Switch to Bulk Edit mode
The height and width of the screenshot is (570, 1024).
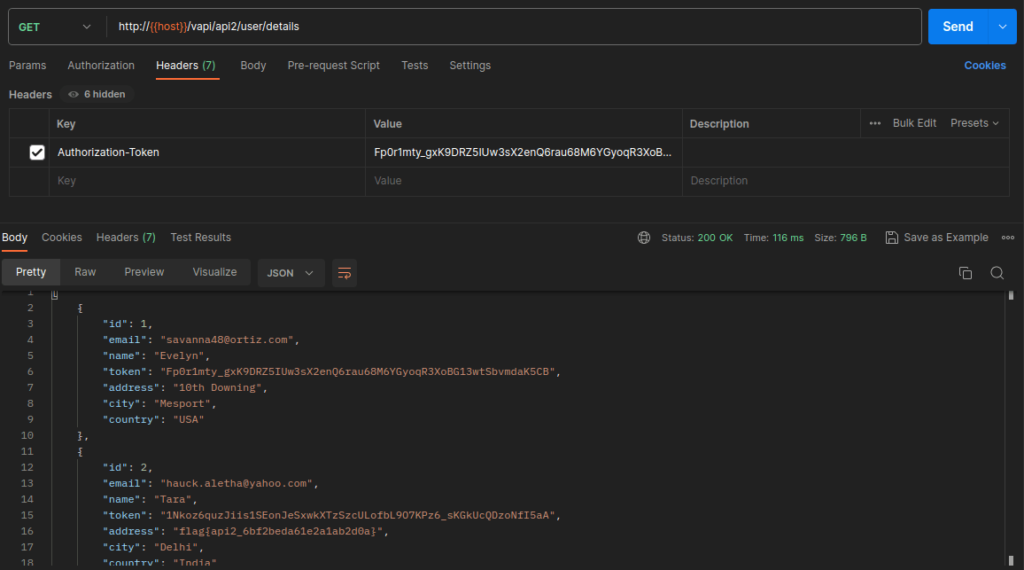click(x=914, y=123)
